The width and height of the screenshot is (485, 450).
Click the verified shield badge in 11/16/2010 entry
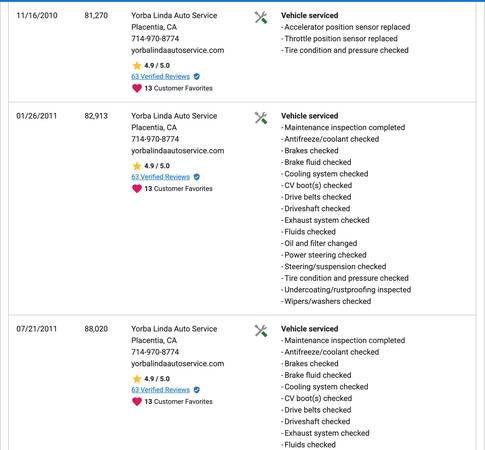(197, 77)
